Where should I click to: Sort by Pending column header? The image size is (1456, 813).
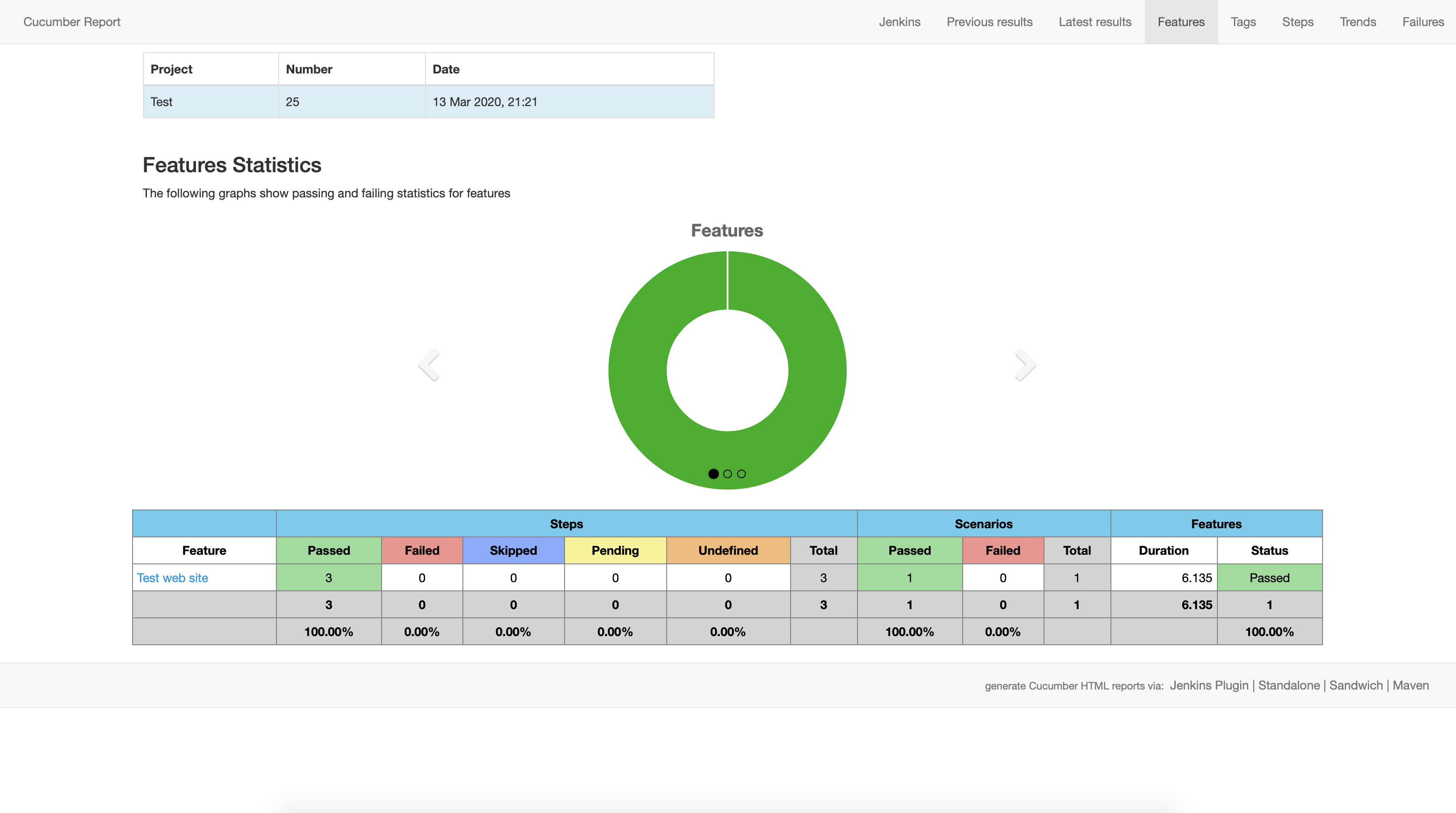click(615, 551)
